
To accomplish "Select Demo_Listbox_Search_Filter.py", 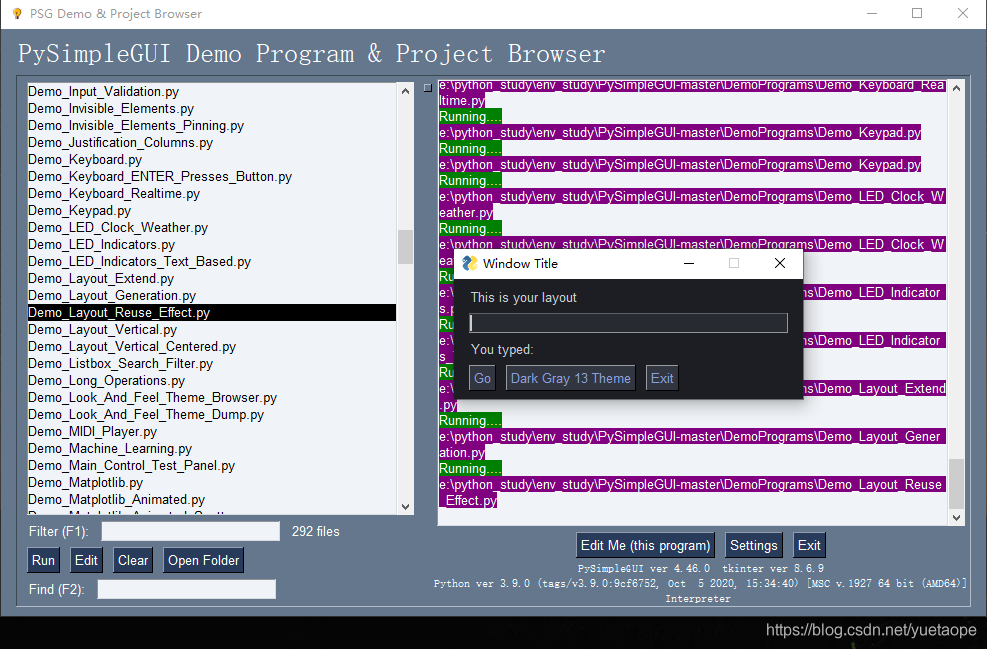I will (x=212, y=363).
